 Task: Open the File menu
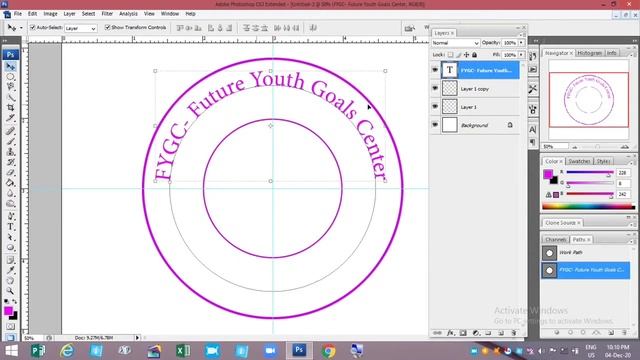click(x=18, y=14)
